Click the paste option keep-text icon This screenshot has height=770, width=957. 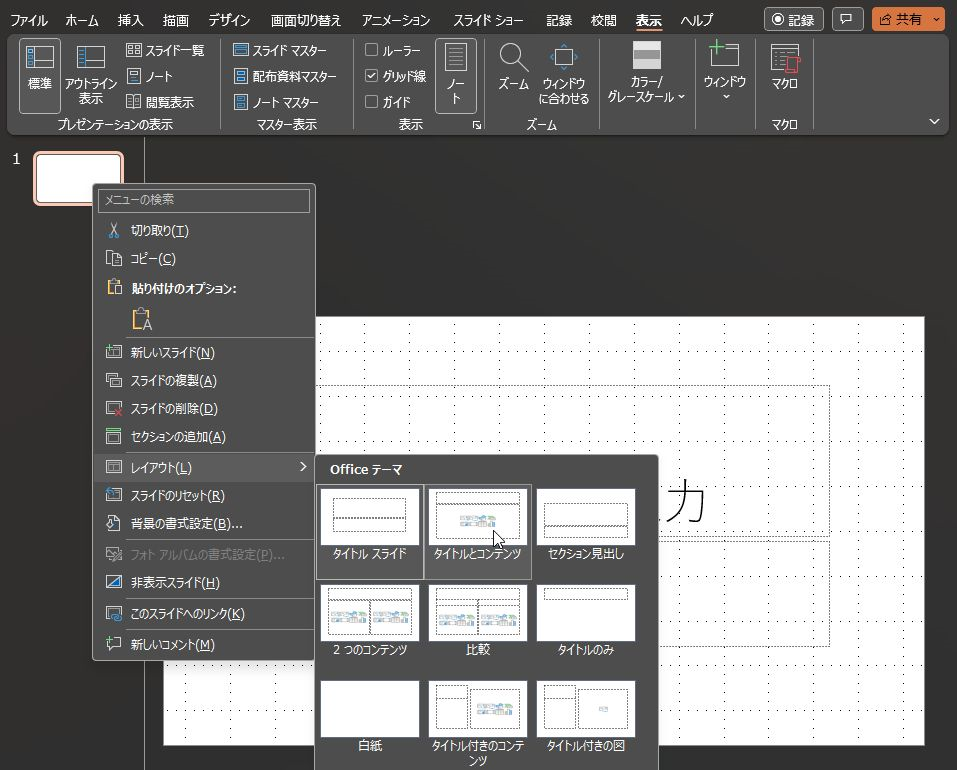(142, 319)
